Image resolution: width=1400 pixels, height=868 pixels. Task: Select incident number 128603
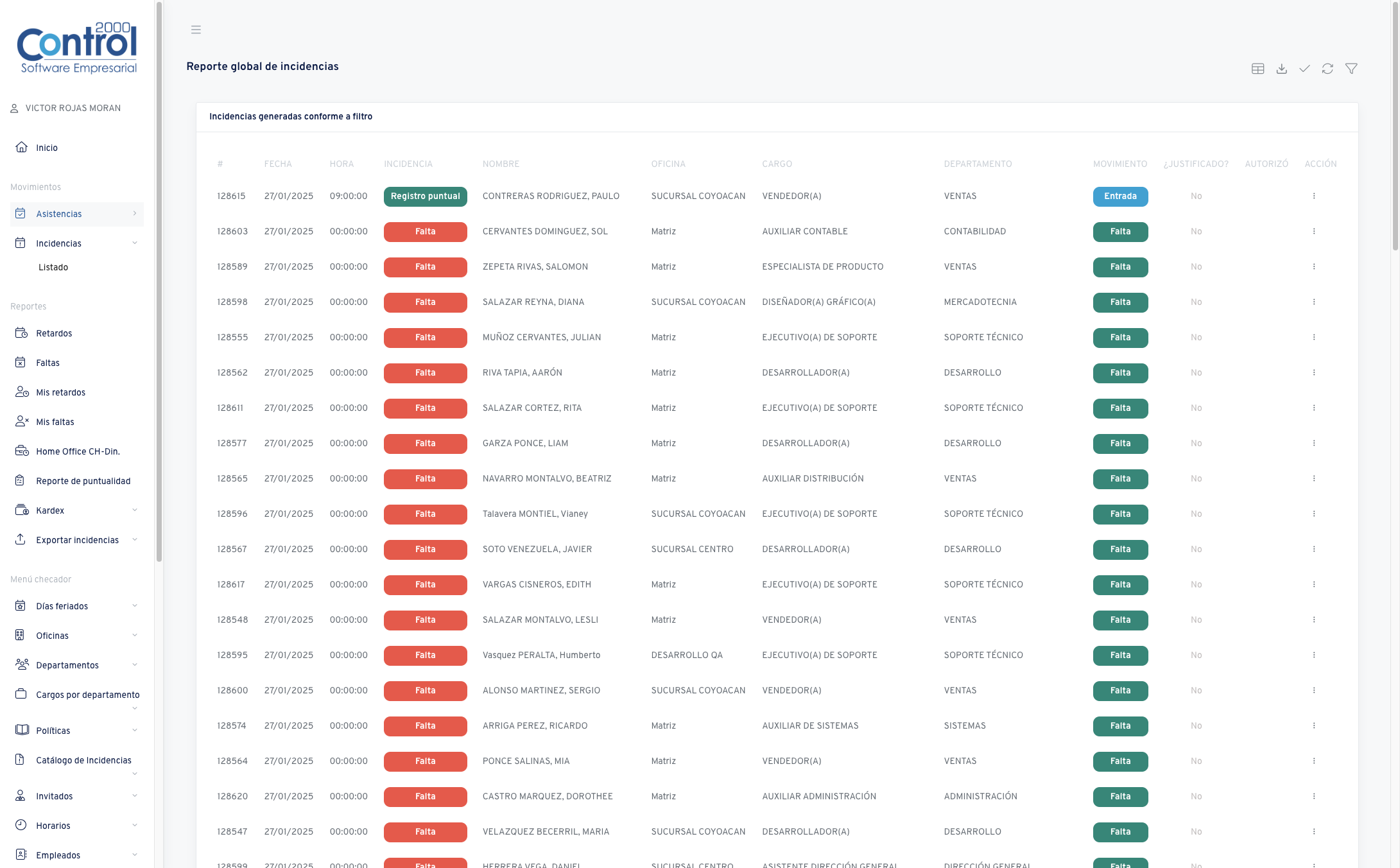[x=232, y=231]
